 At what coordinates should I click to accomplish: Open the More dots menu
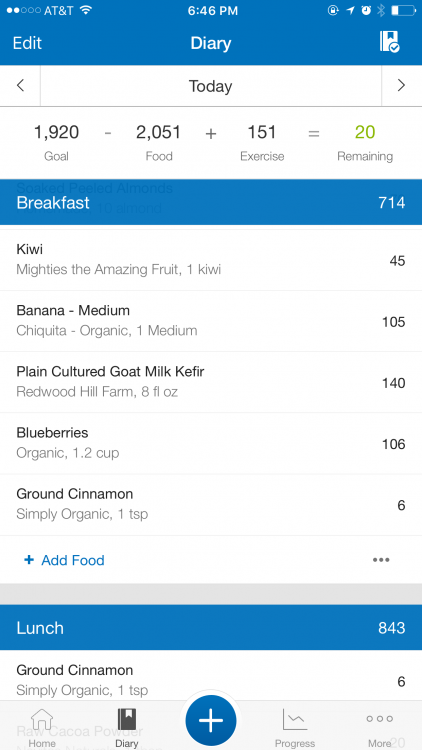click(379, 718)
